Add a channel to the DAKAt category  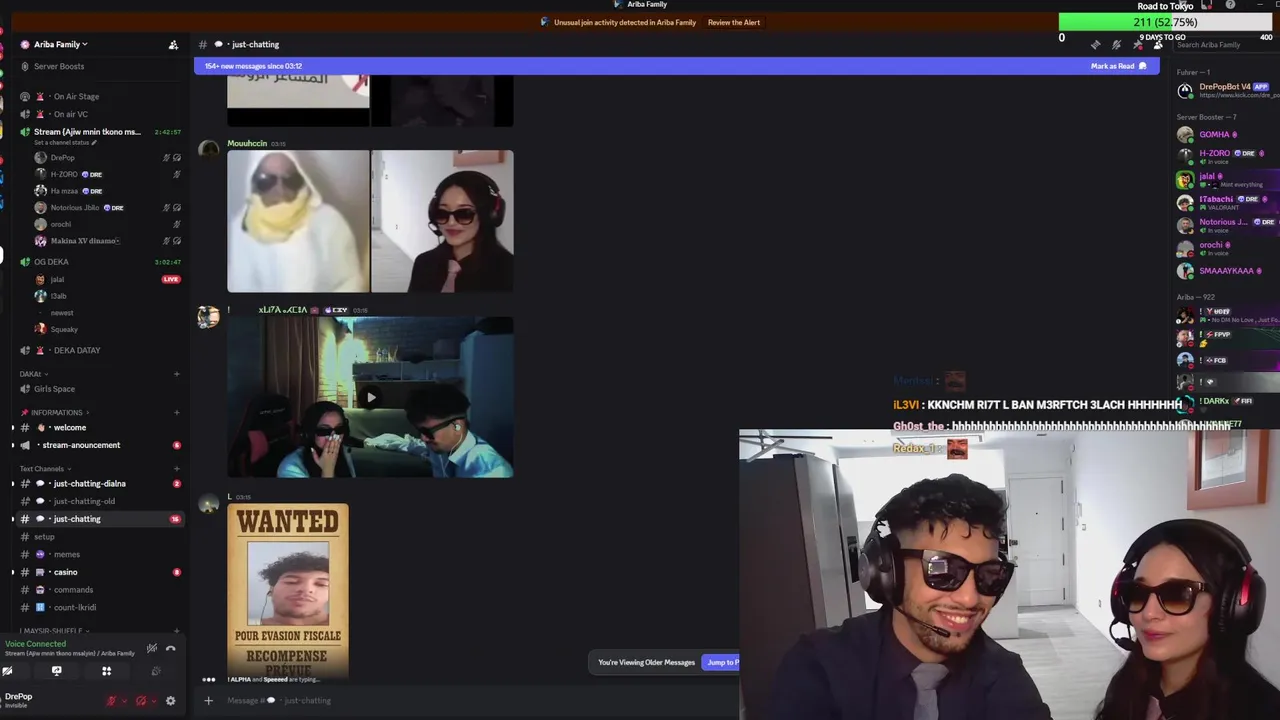tap(176, 374)
